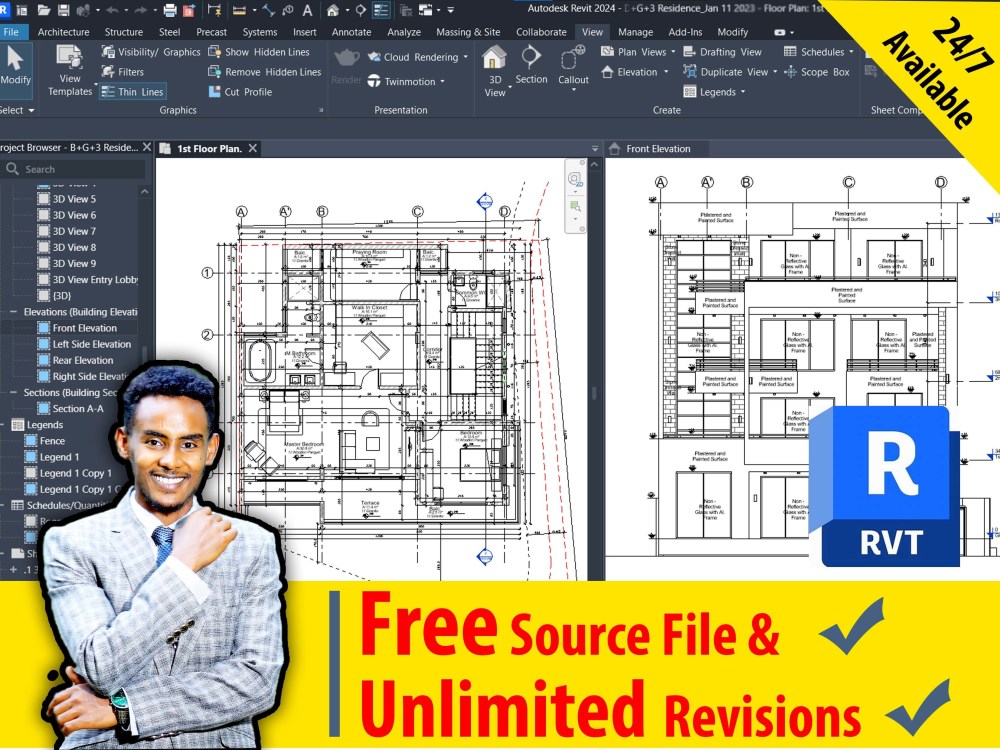The width and height of the screenshot is (1000, 750).
Task: Open Visibility/Graphics overrides
Action: pos(151,52)
